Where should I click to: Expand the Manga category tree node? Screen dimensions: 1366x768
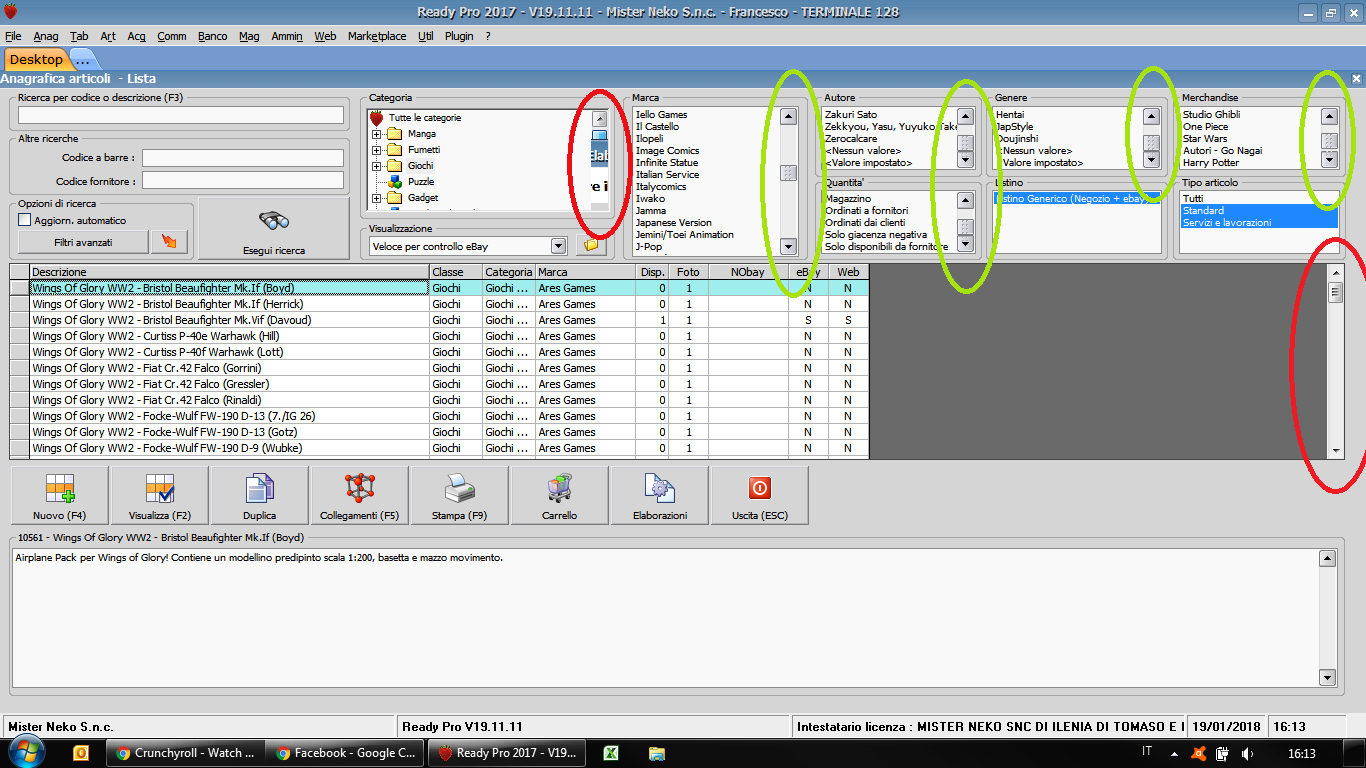(376, 134)
